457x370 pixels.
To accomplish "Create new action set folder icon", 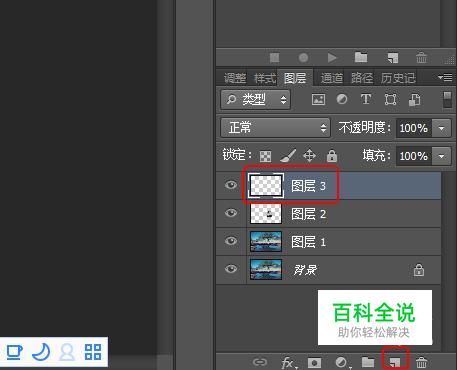I will 361,57.
